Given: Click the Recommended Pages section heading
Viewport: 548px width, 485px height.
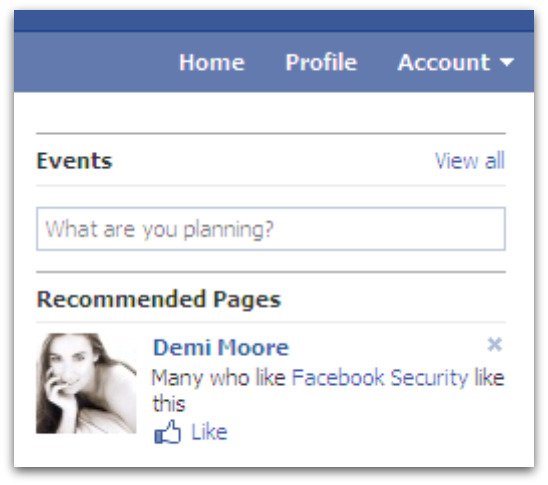Looking at the screenshot, I should coord(159,300).
